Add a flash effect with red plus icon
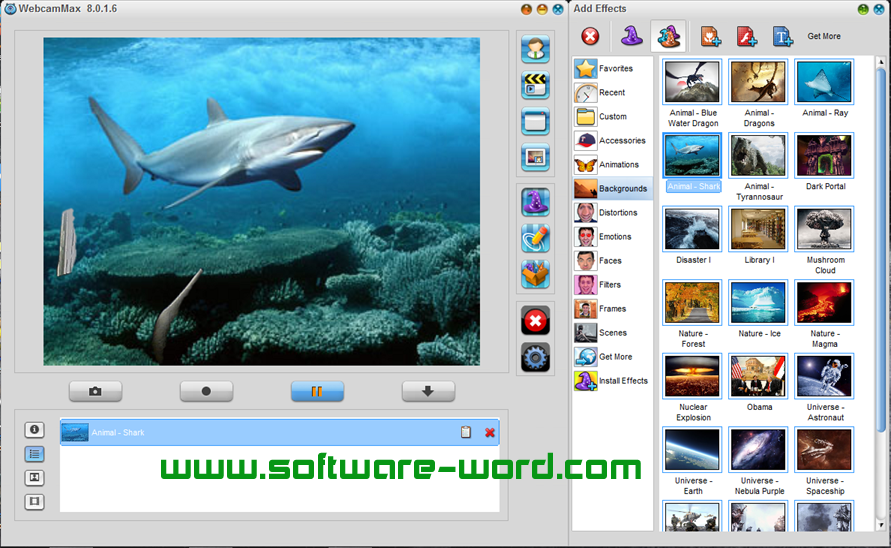 [x=746, y=36]
